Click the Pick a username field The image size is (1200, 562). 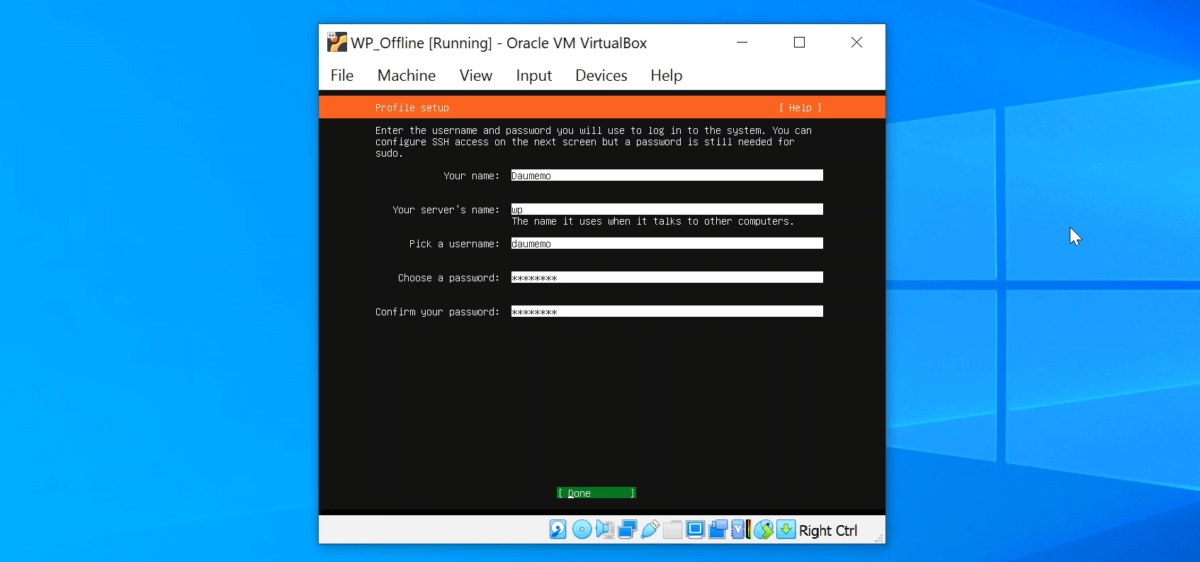667,243
